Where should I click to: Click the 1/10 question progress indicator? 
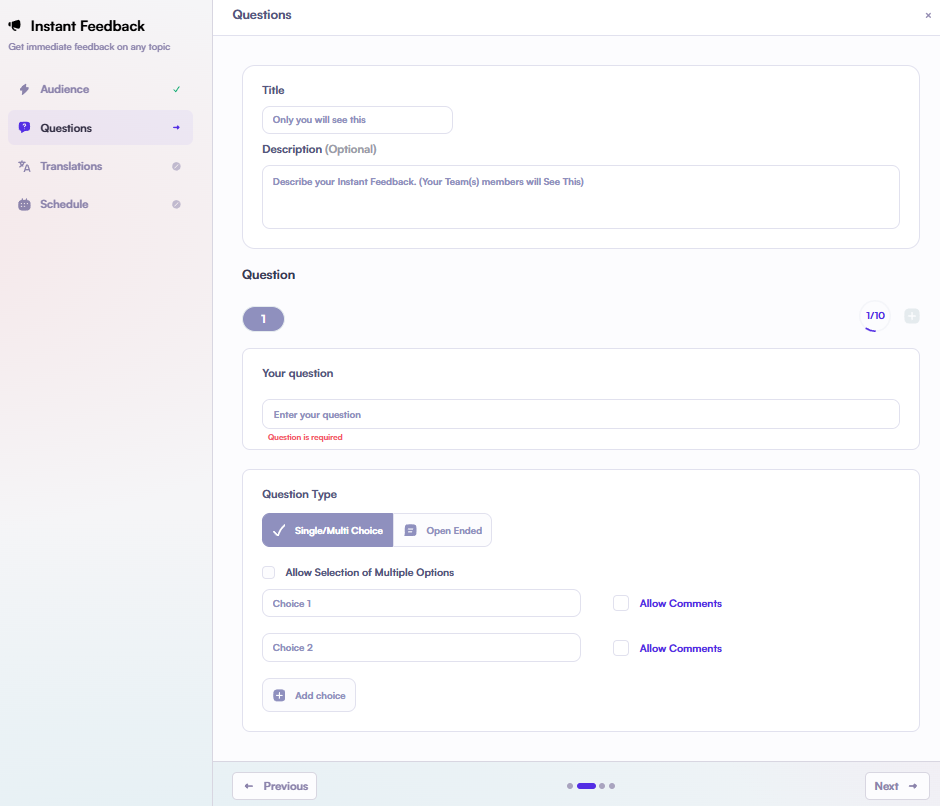tap(874, 316)
